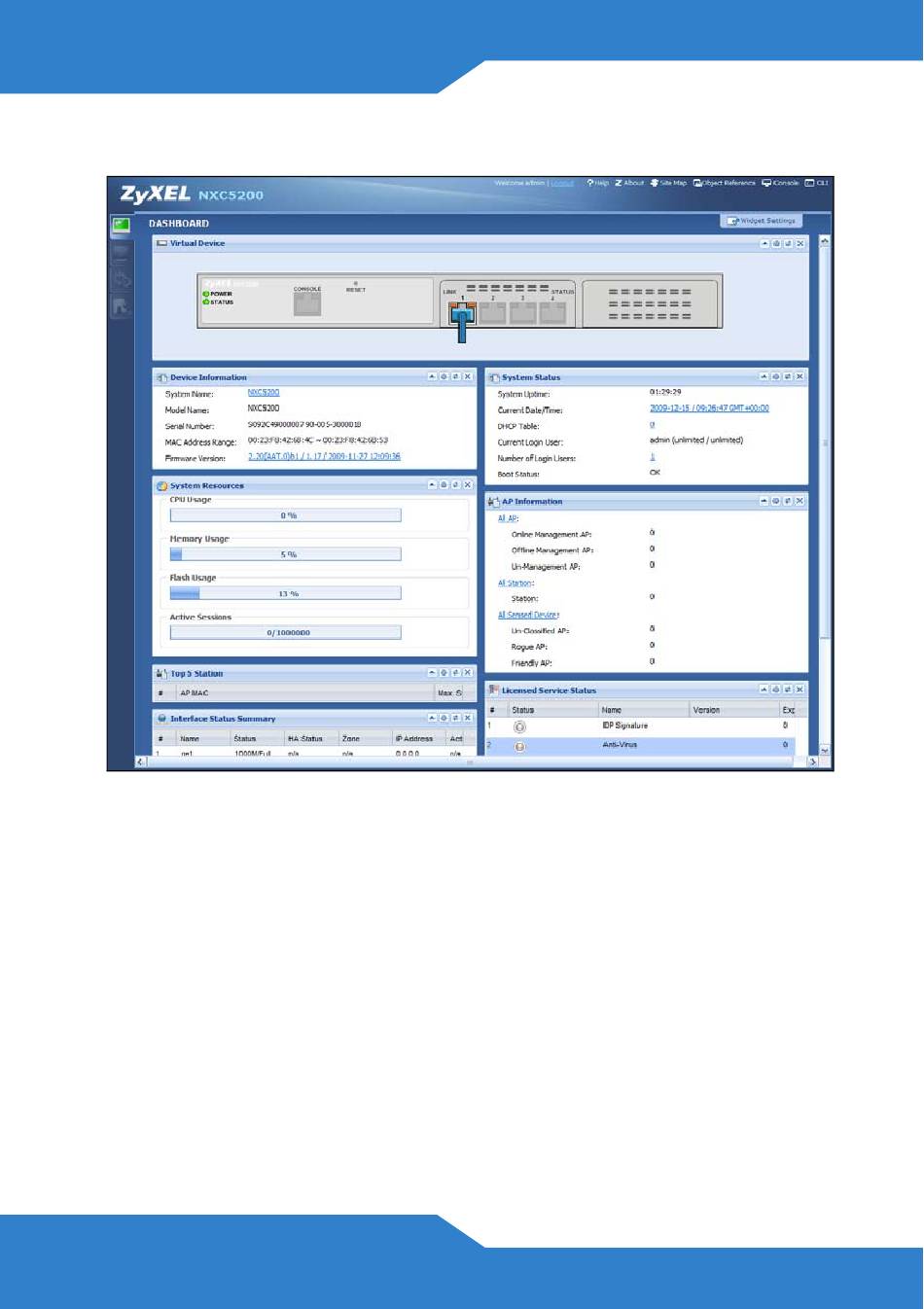
Task: Click the Logout link
Action: pyautogui.click(x=562, y=183)
